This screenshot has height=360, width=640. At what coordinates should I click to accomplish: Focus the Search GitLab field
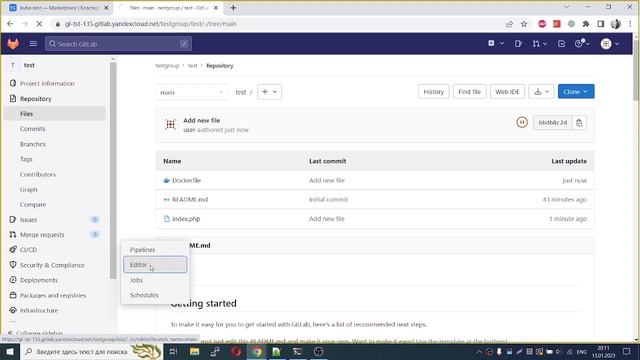(x=118, y=44)
